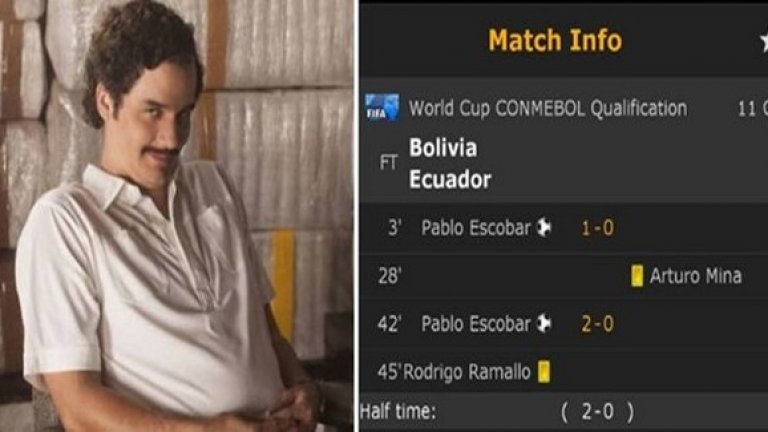Click the soccer ball icon on the 42' goal
Image resolution: width=768 pixels, height=432 pixels.
coord(544,323)
